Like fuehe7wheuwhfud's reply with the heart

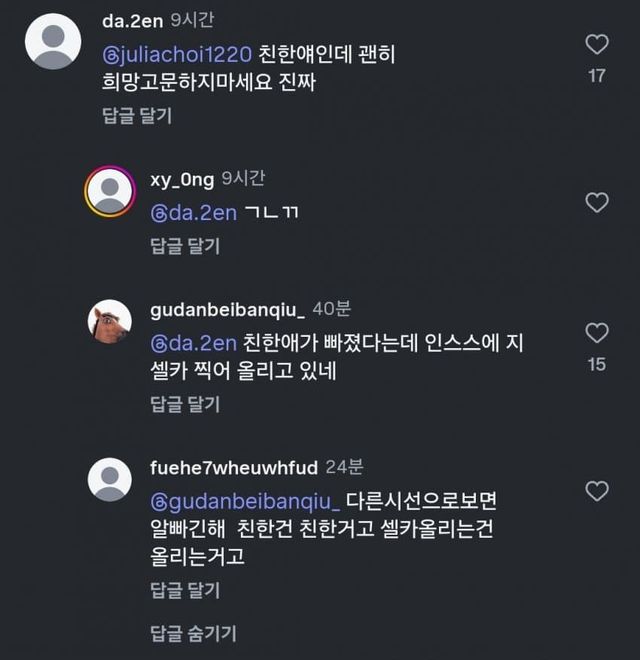coord(596,491)
